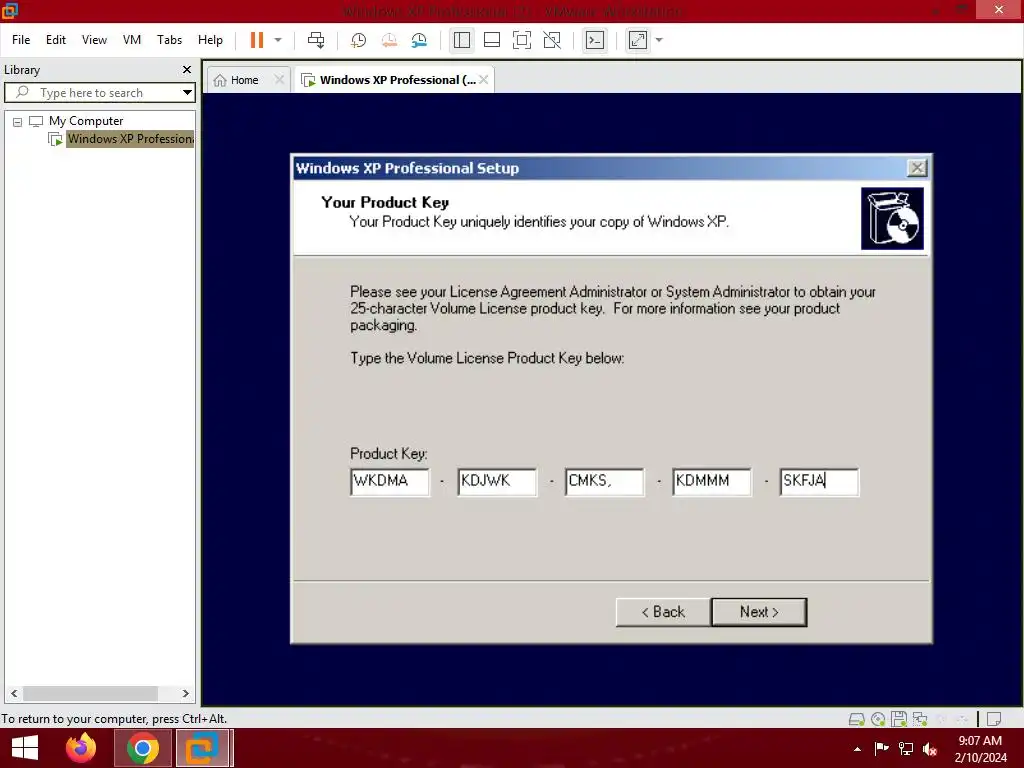Click the stretch guest display icon
This screenshot has height=768, width=1024.
637,40
